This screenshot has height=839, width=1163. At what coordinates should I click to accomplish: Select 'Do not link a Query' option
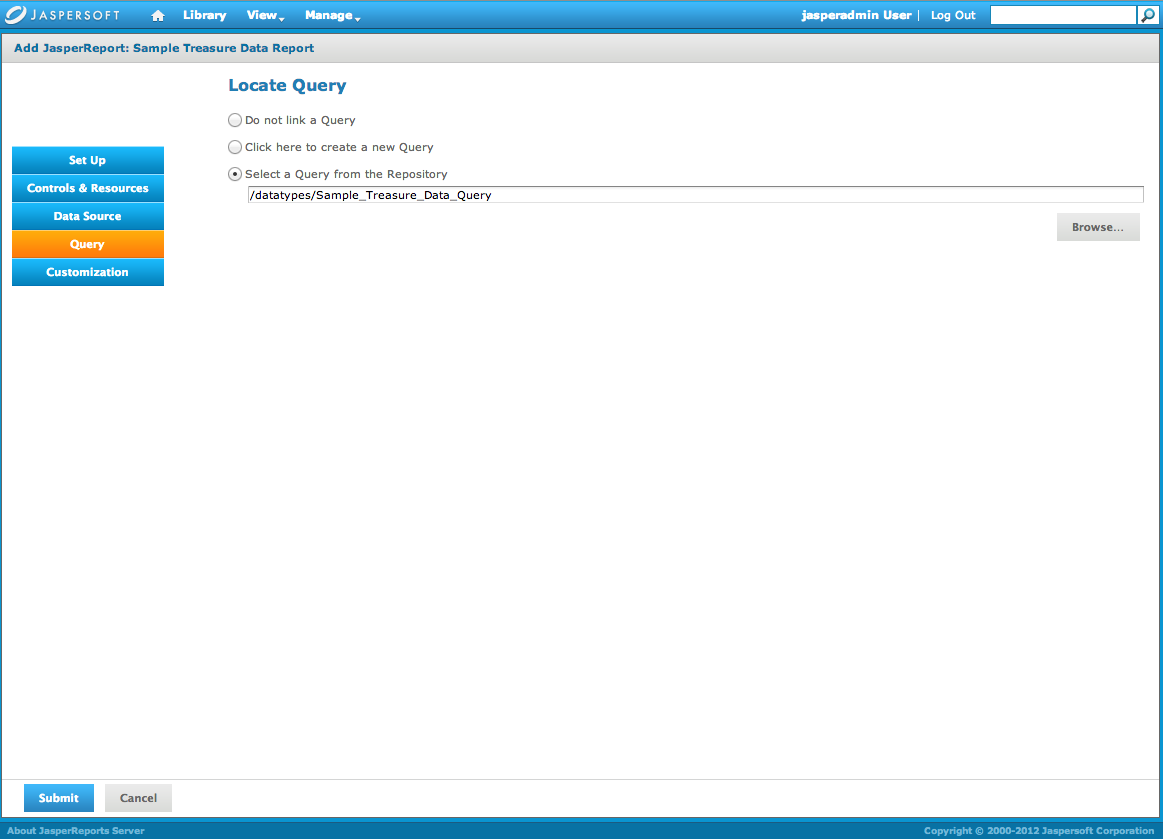234,120
